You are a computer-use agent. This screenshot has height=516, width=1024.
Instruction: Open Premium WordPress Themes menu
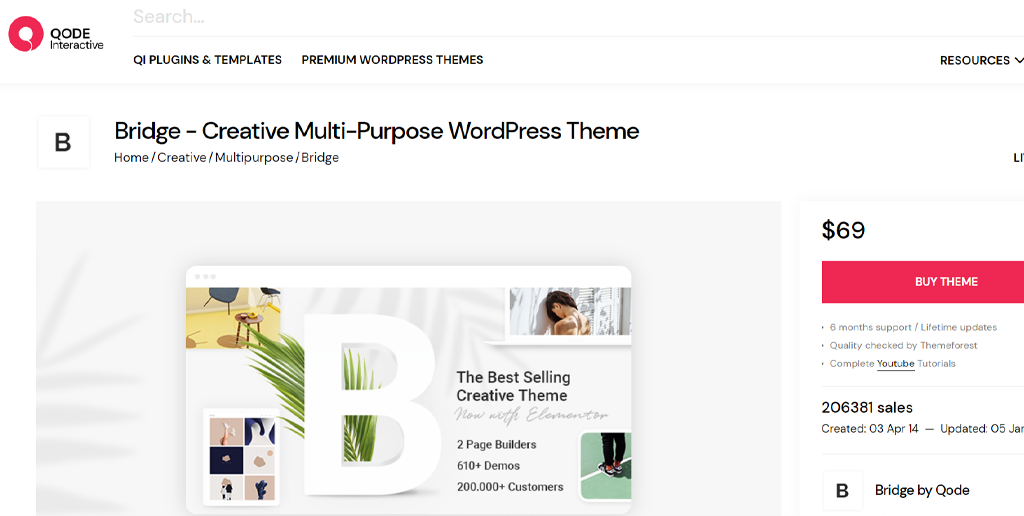(x=392, y=59)
